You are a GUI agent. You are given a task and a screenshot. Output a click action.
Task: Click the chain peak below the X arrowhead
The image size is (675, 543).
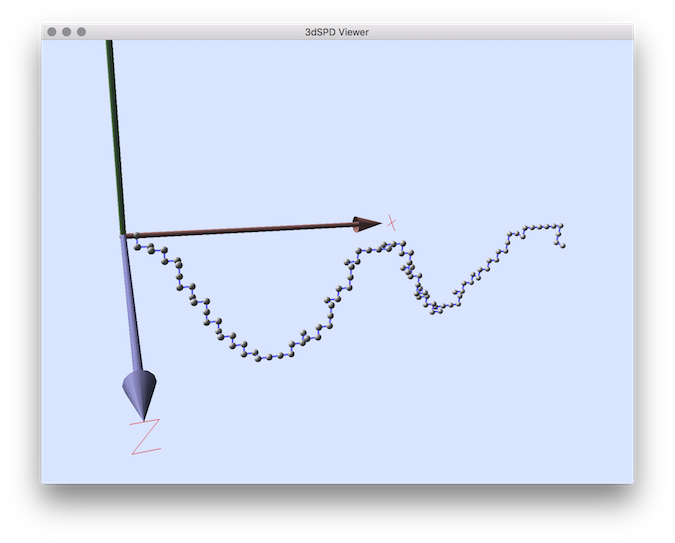point(388,244)
